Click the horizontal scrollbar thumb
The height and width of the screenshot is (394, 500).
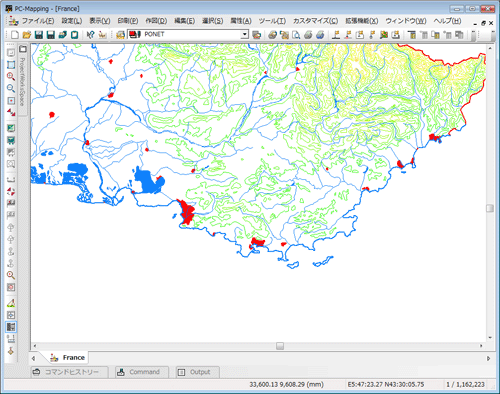click(x=280, y=346)
